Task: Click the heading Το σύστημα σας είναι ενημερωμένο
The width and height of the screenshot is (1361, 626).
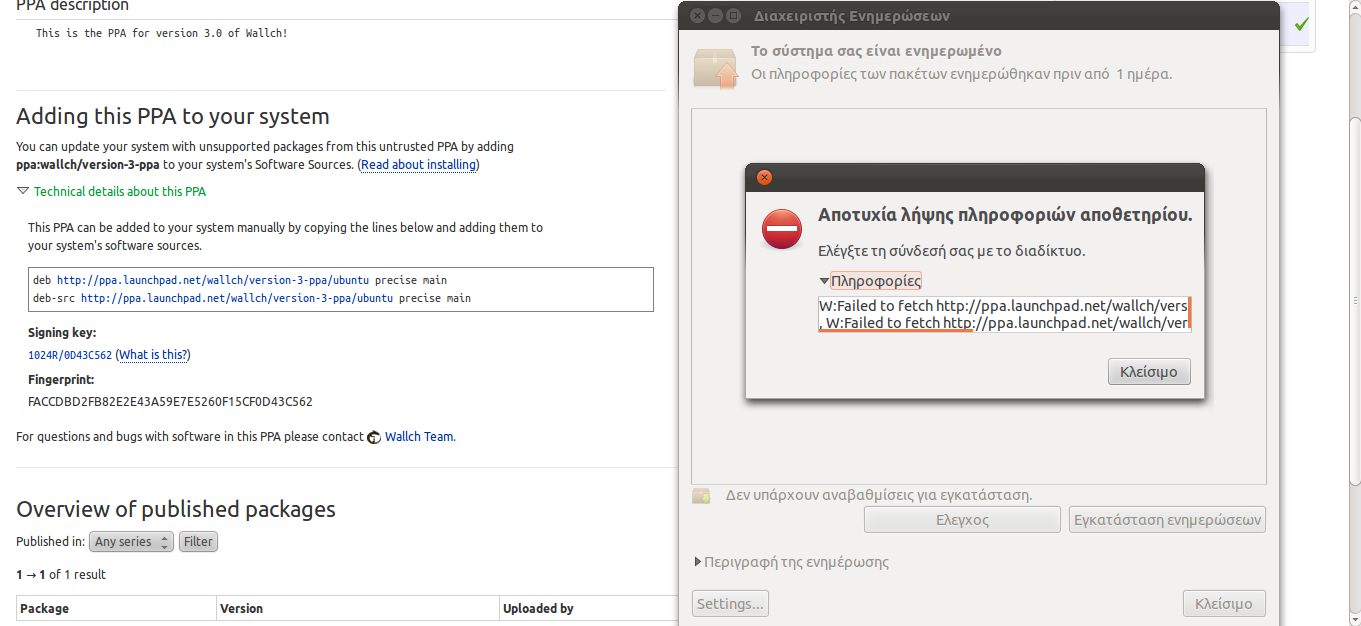Action: (876, 51)
